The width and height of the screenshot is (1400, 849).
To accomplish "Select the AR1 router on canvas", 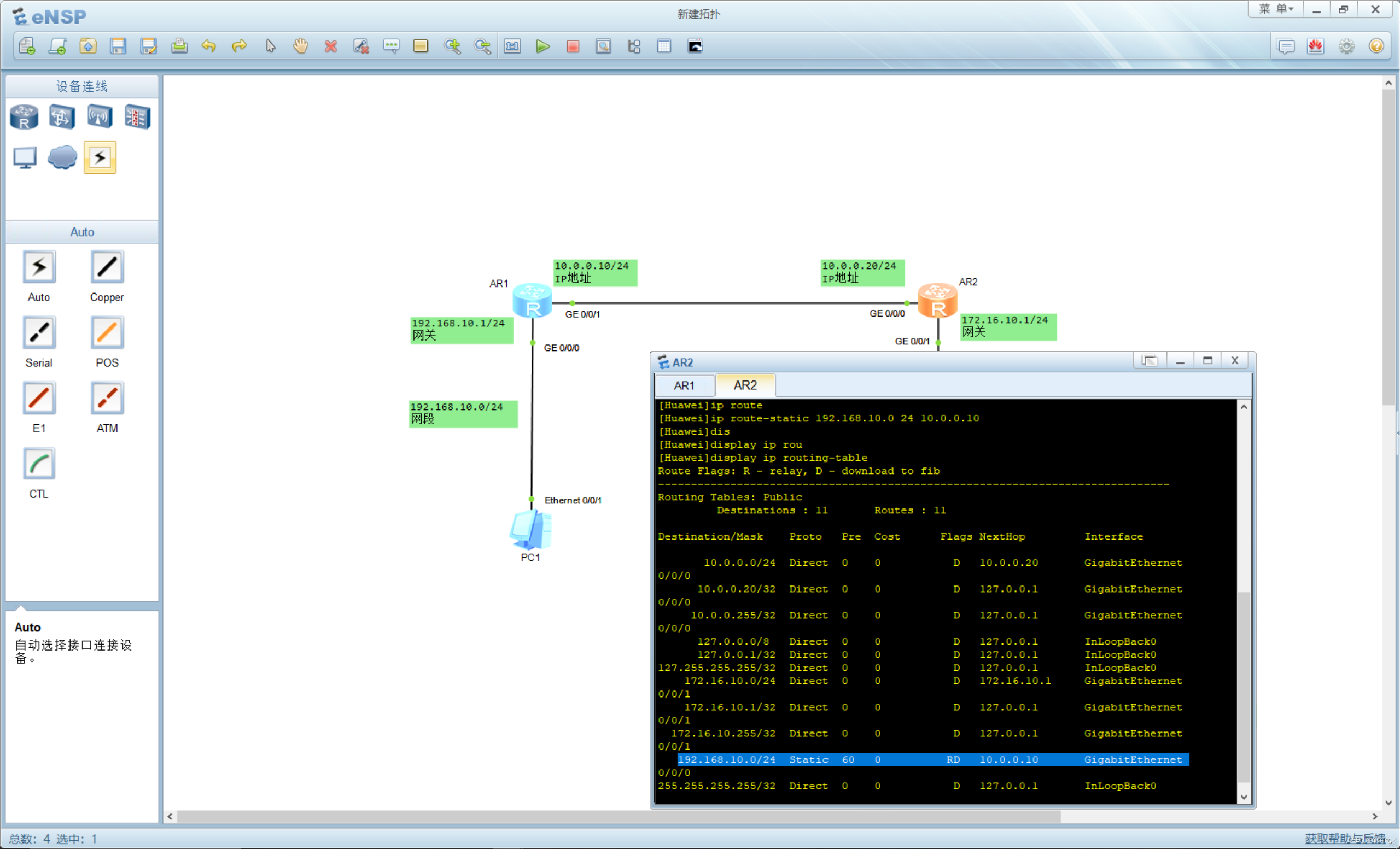I will pos(532,301).
